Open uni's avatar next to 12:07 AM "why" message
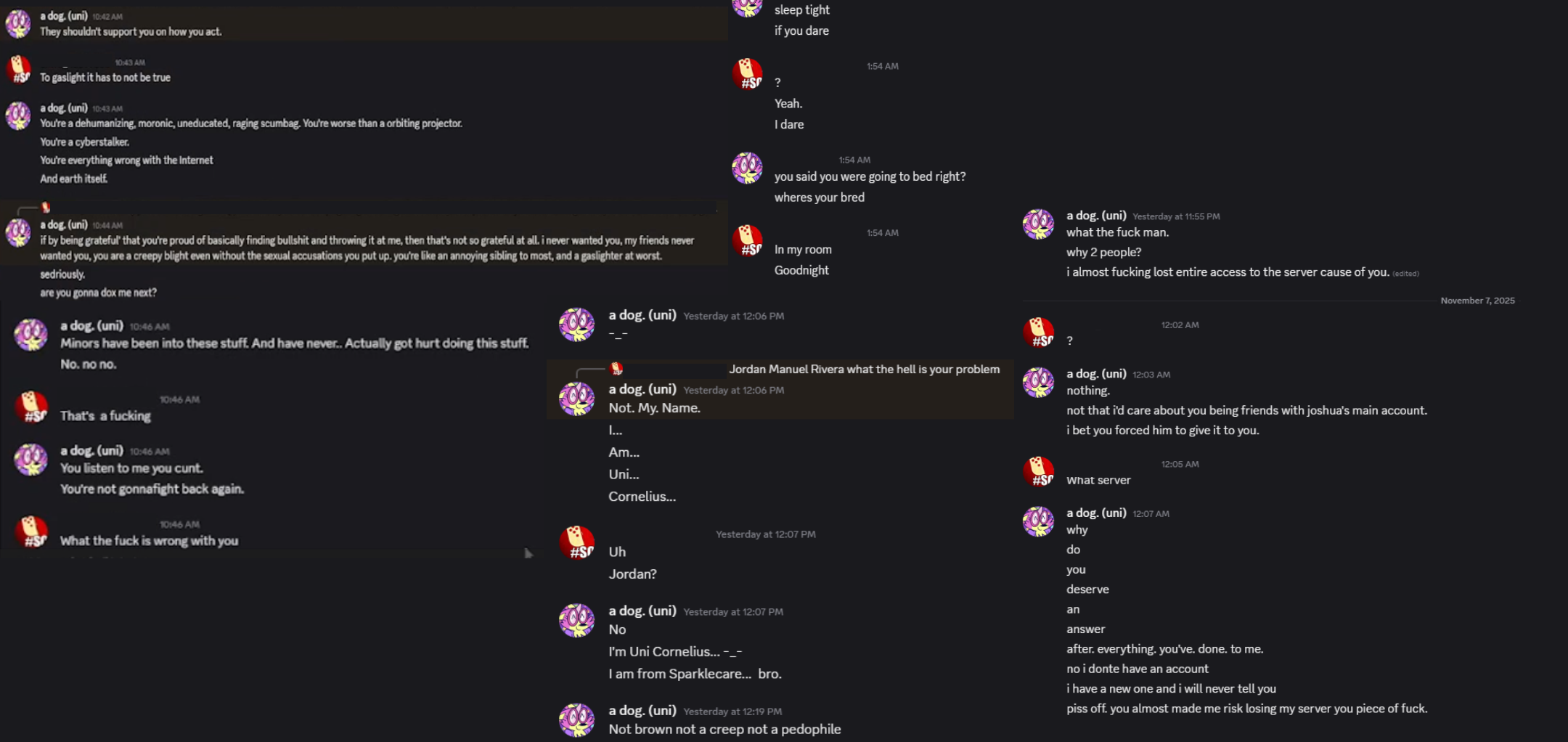 (x=1038, y=521)
